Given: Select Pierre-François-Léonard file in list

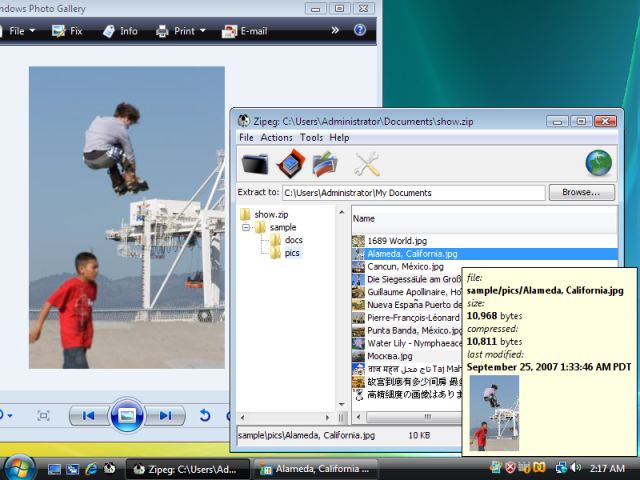Looking at the screenshot, I should click(414, 318).
